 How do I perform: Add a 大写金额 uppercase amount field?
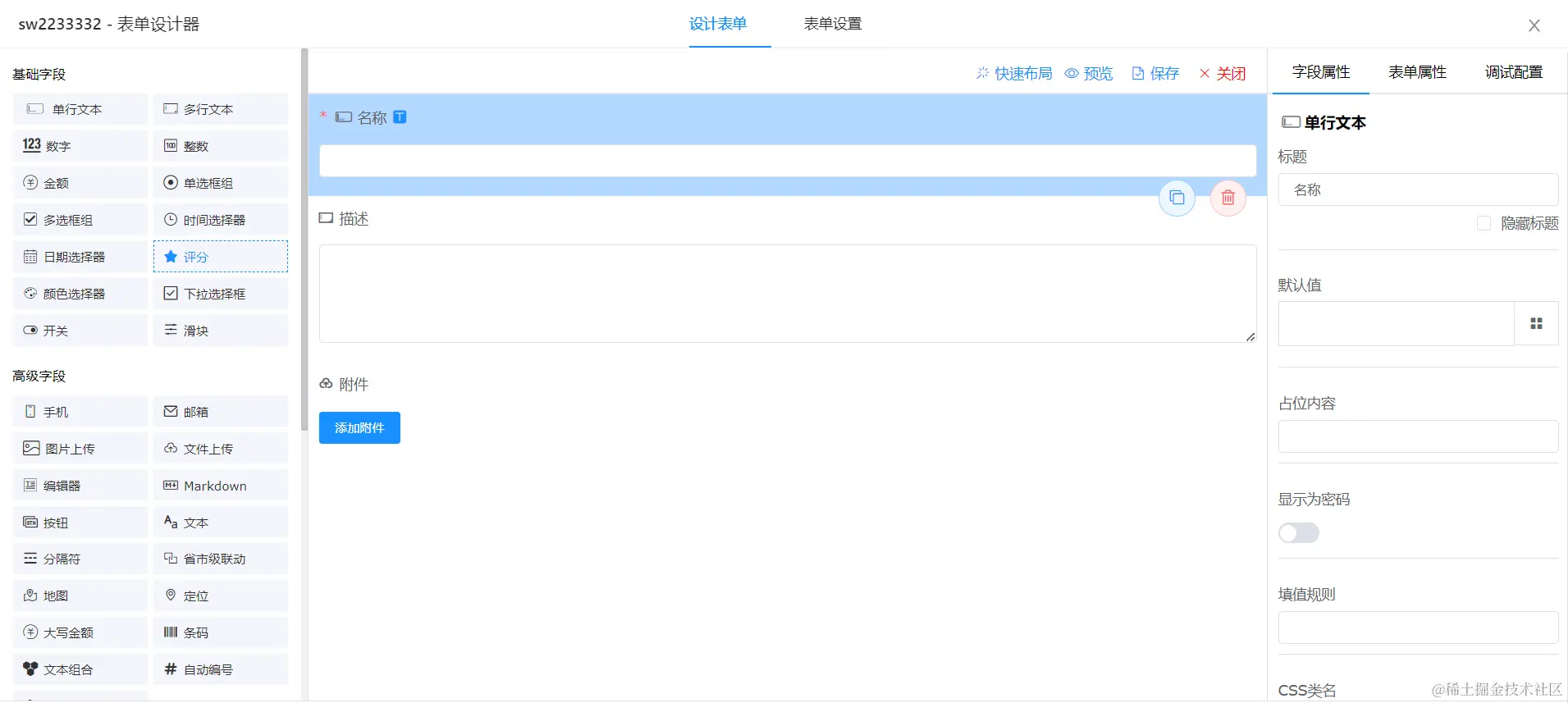[80, 632]
